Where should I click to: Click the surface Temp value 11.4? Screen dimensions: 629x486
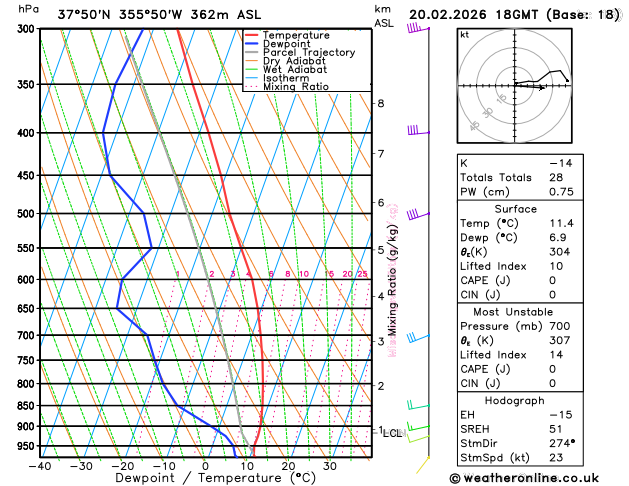coord(561,223)
